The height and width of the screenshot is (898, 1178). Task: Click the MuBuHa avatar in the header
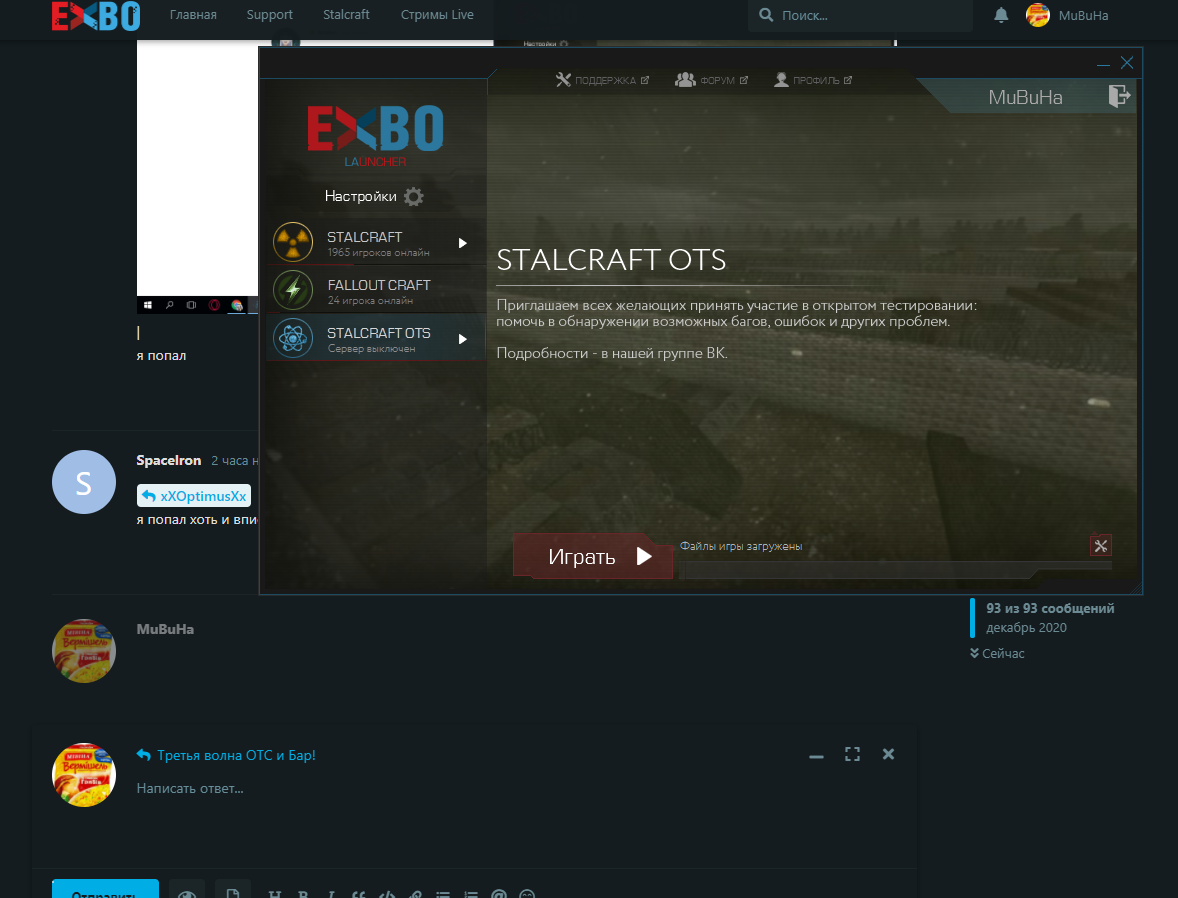(x=1038, y=15)
